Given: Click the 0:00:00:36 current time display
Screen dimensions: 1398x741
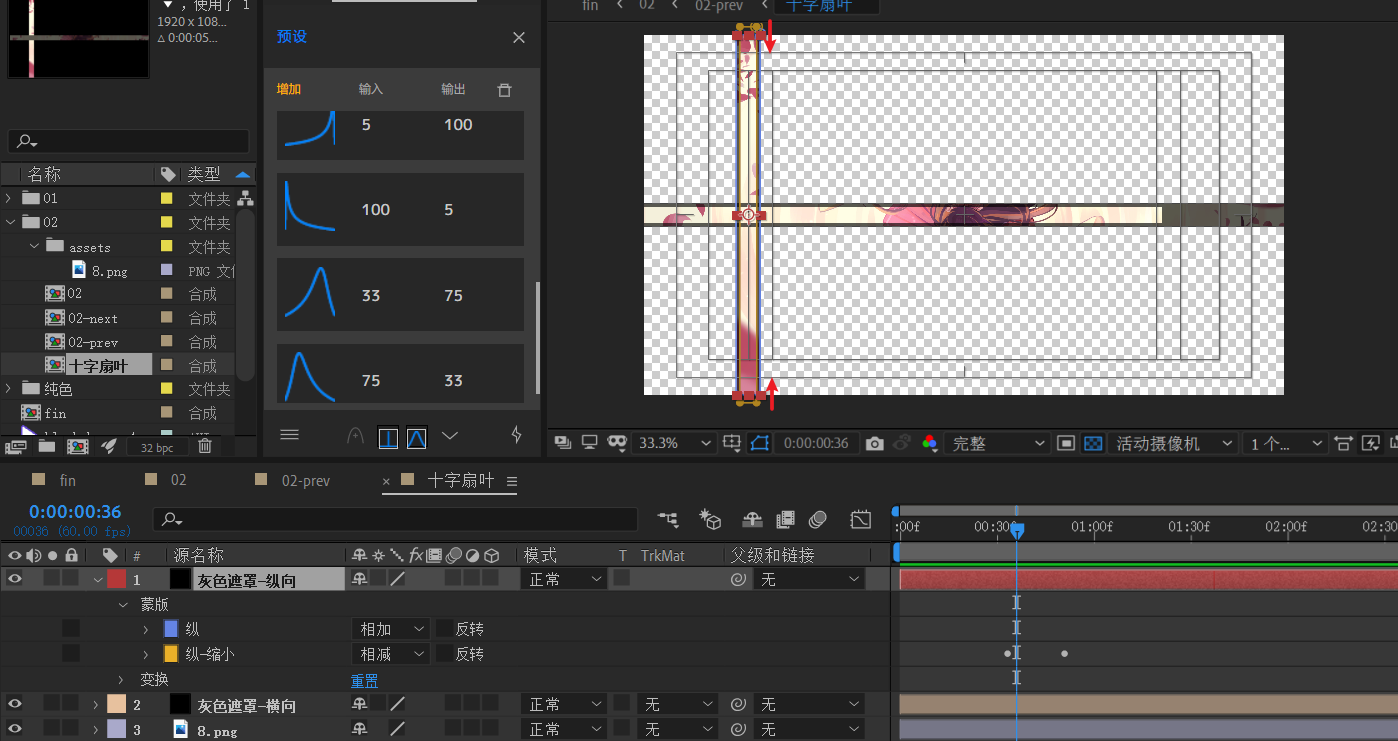Looking at the screenshot, I should pos(75,513).
